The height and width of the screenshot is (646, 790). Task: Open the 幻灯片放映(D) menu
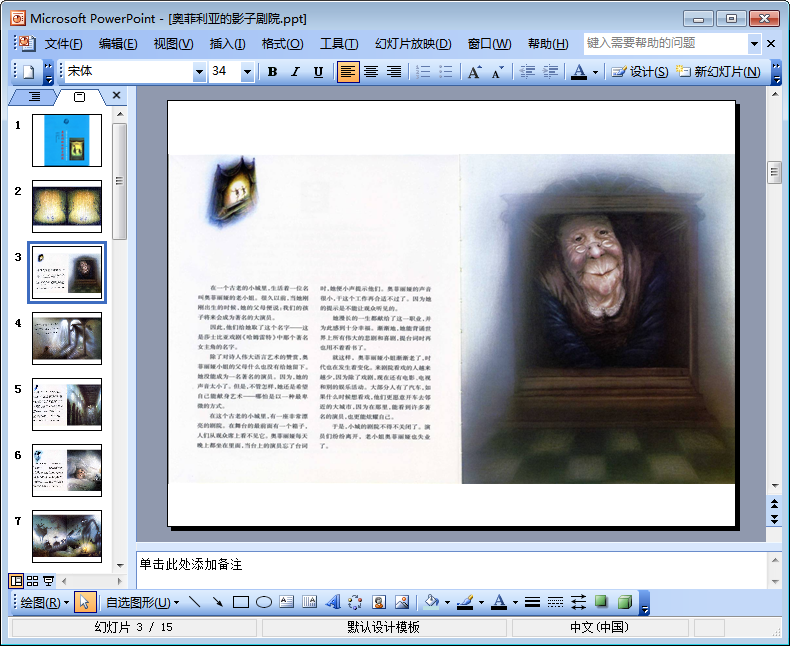(x=413, y=44)
